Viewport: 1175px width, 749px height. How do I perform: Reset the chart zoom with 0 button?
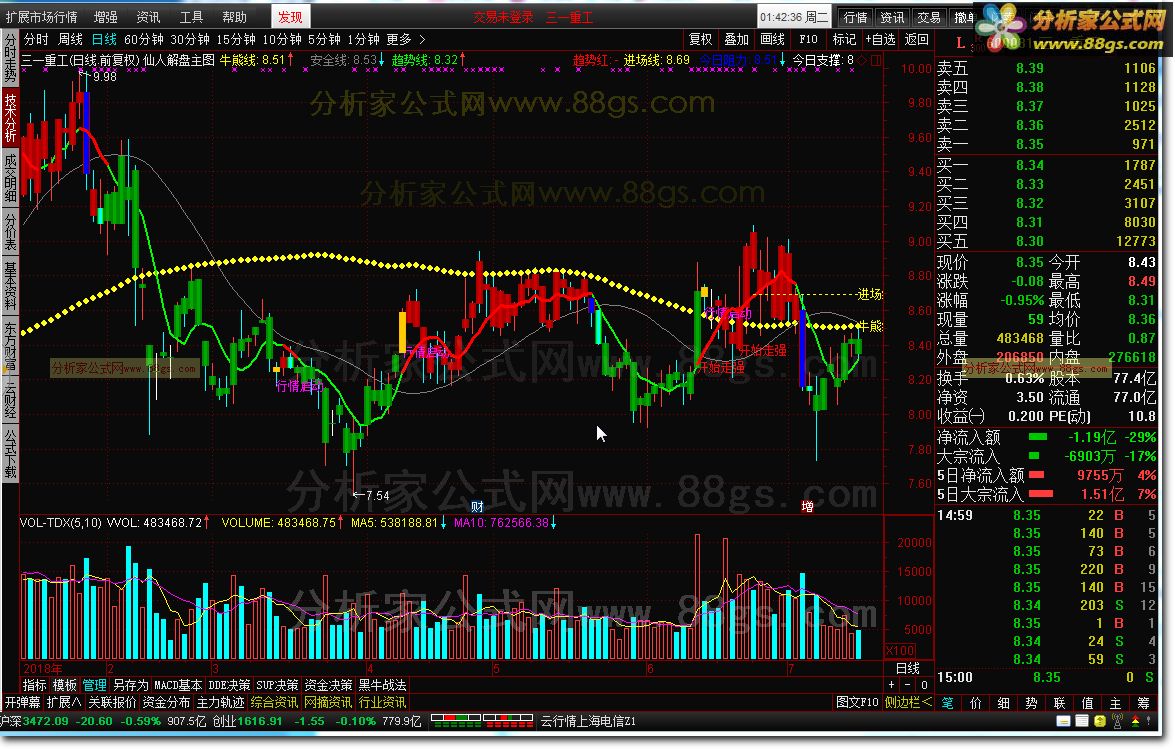(924, 685)
